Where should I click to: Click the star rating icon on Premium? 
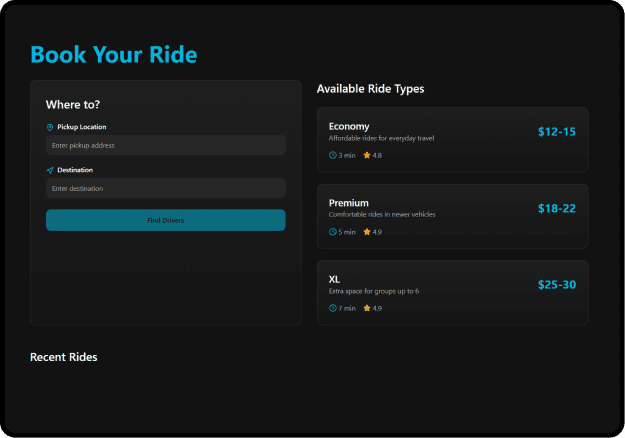tap(367, 232)
